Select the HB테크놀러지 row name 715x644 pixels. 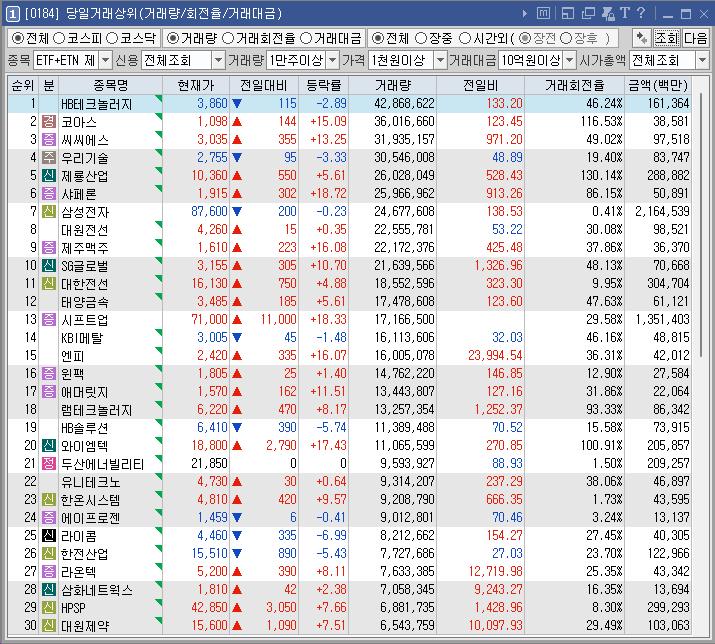point(97,104)
